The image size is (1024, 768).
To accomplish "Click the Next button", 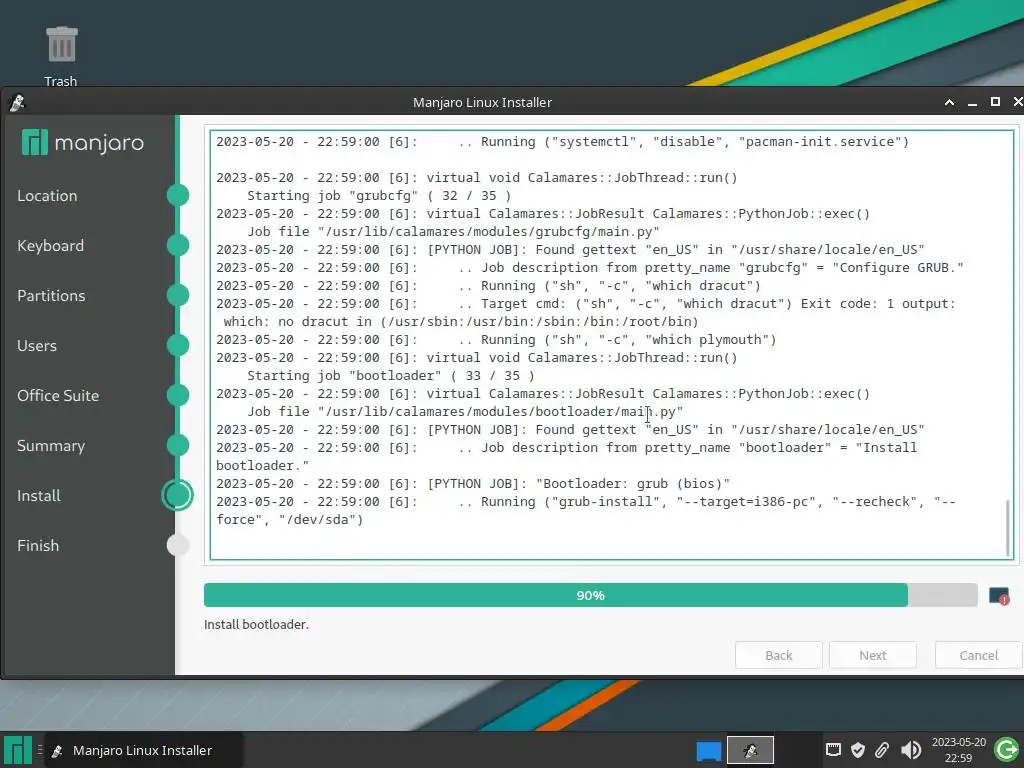I will [x=872, y=655].
